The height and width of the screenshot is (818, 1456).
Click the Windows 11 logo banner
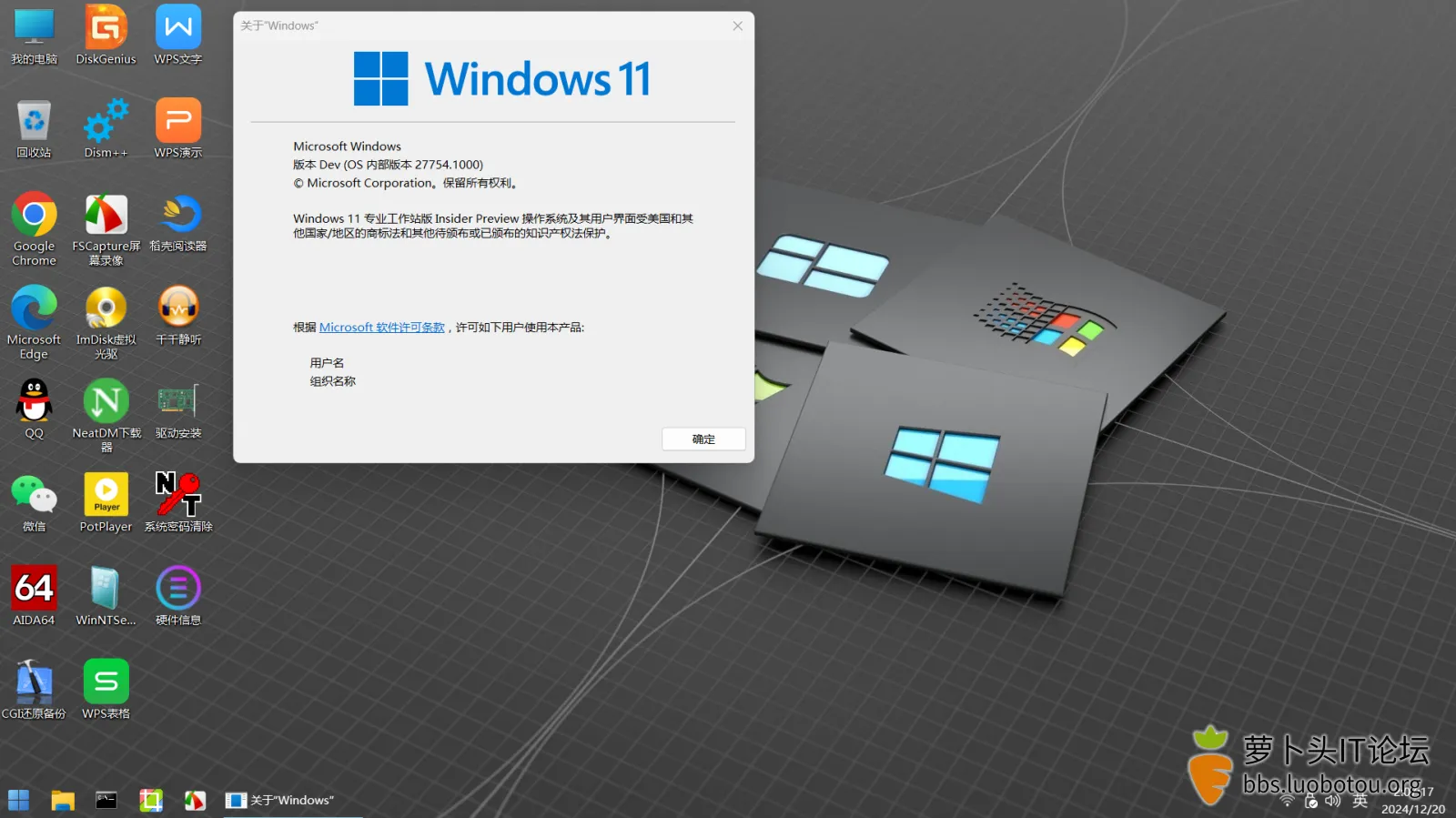tap(501, 79)
